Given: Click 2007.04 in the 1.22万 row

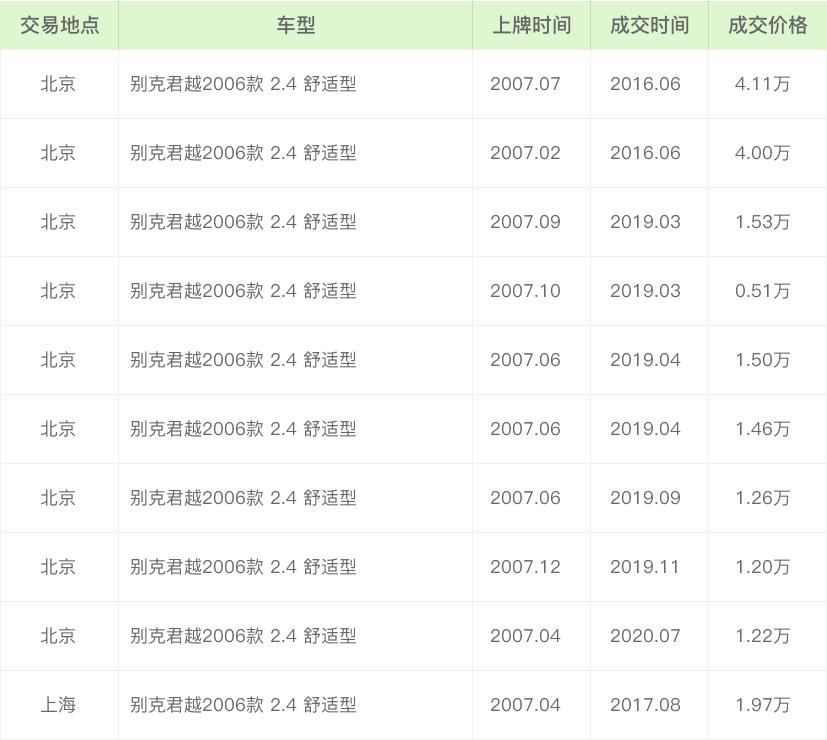Looking at the screenshot, I should coord(525,637).
